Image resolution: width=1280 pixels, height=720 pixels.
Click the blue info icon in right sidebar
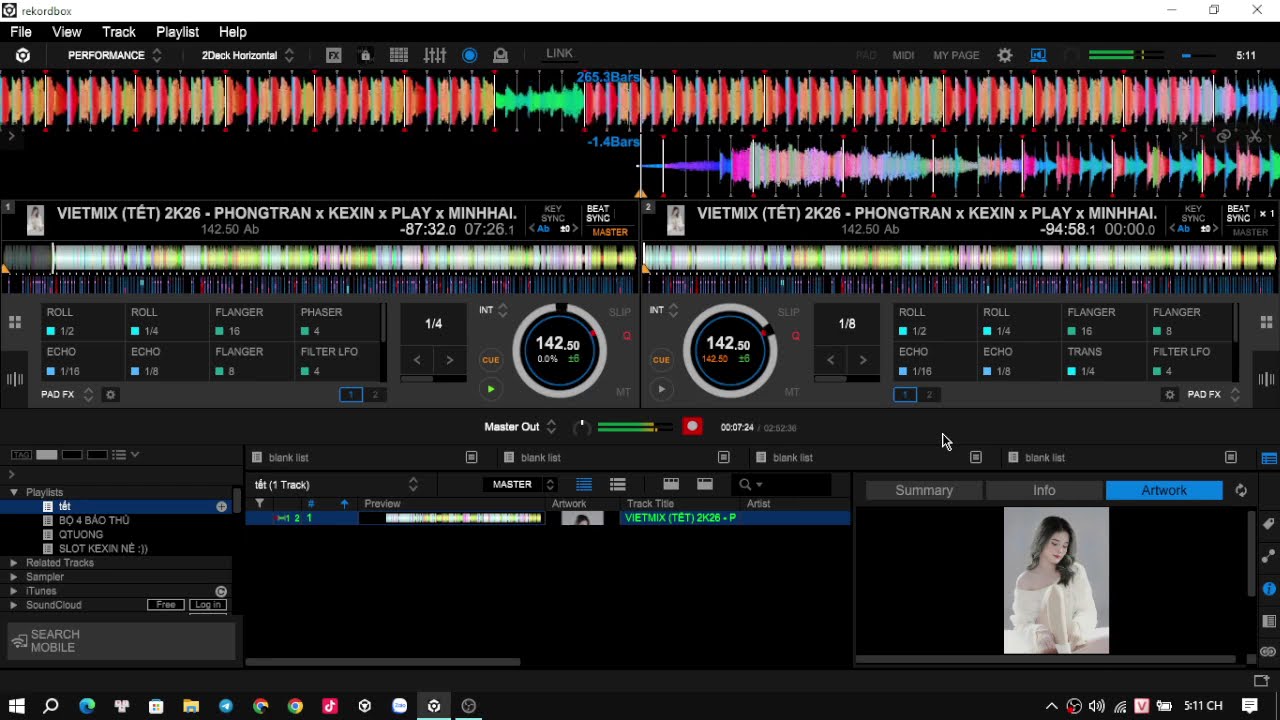point(1269,589)
